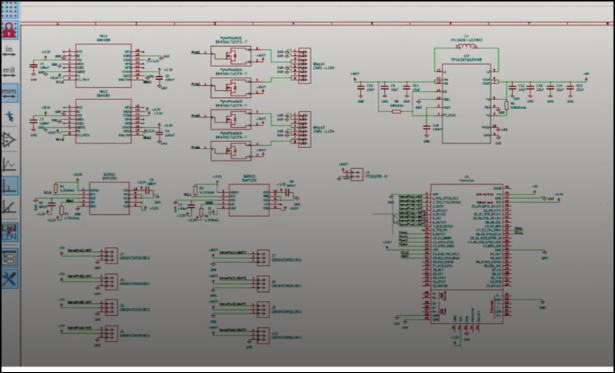This screenshot has height=373, width=615.
Task: Select the BARO1 barometer symbol
Action: [x=109, y=198]
